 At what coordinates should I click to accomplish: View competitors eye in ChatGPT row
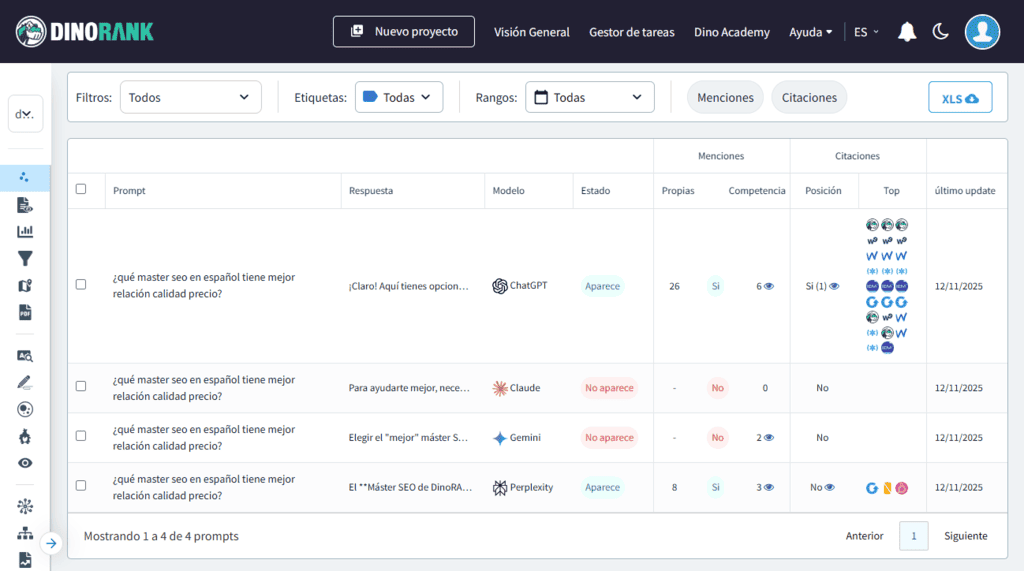(x=769, y=286)
